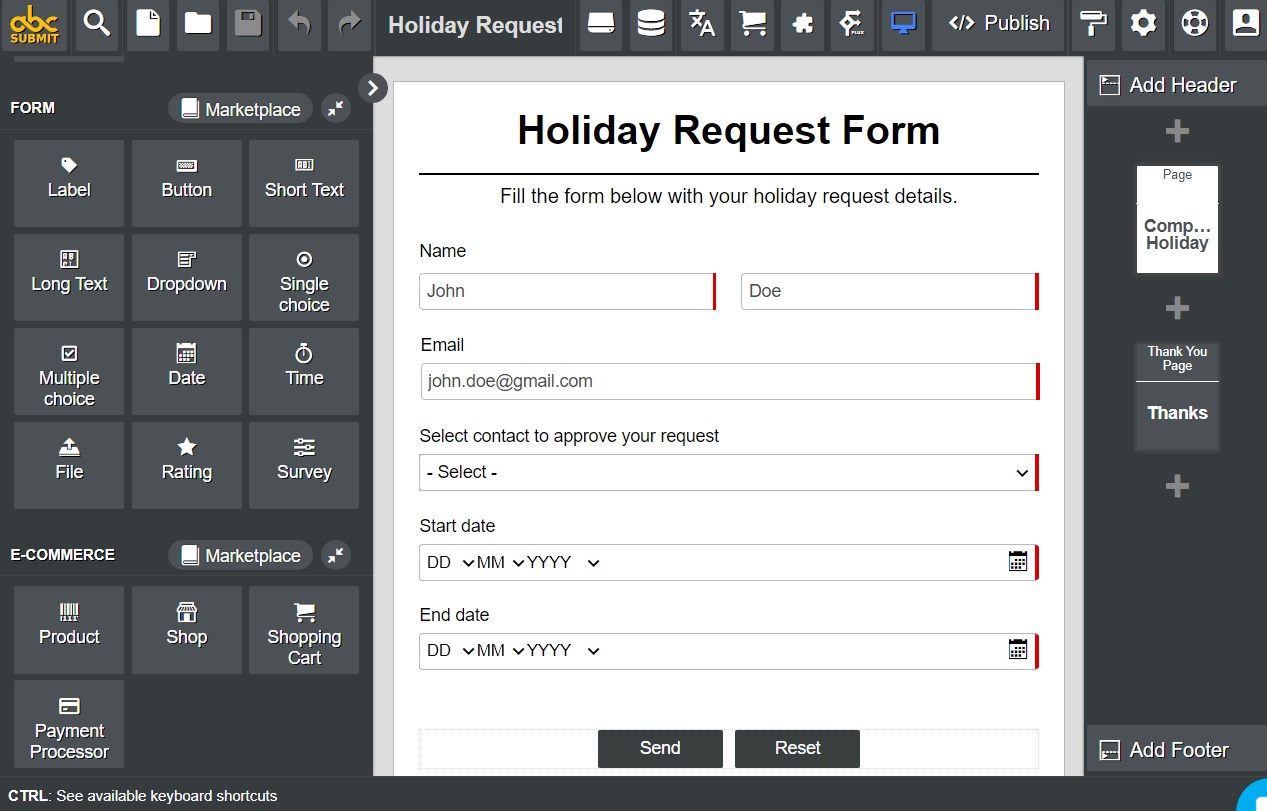Open Start date calendar picker
Viewport: 1267px width, 811px height.
1018,561
